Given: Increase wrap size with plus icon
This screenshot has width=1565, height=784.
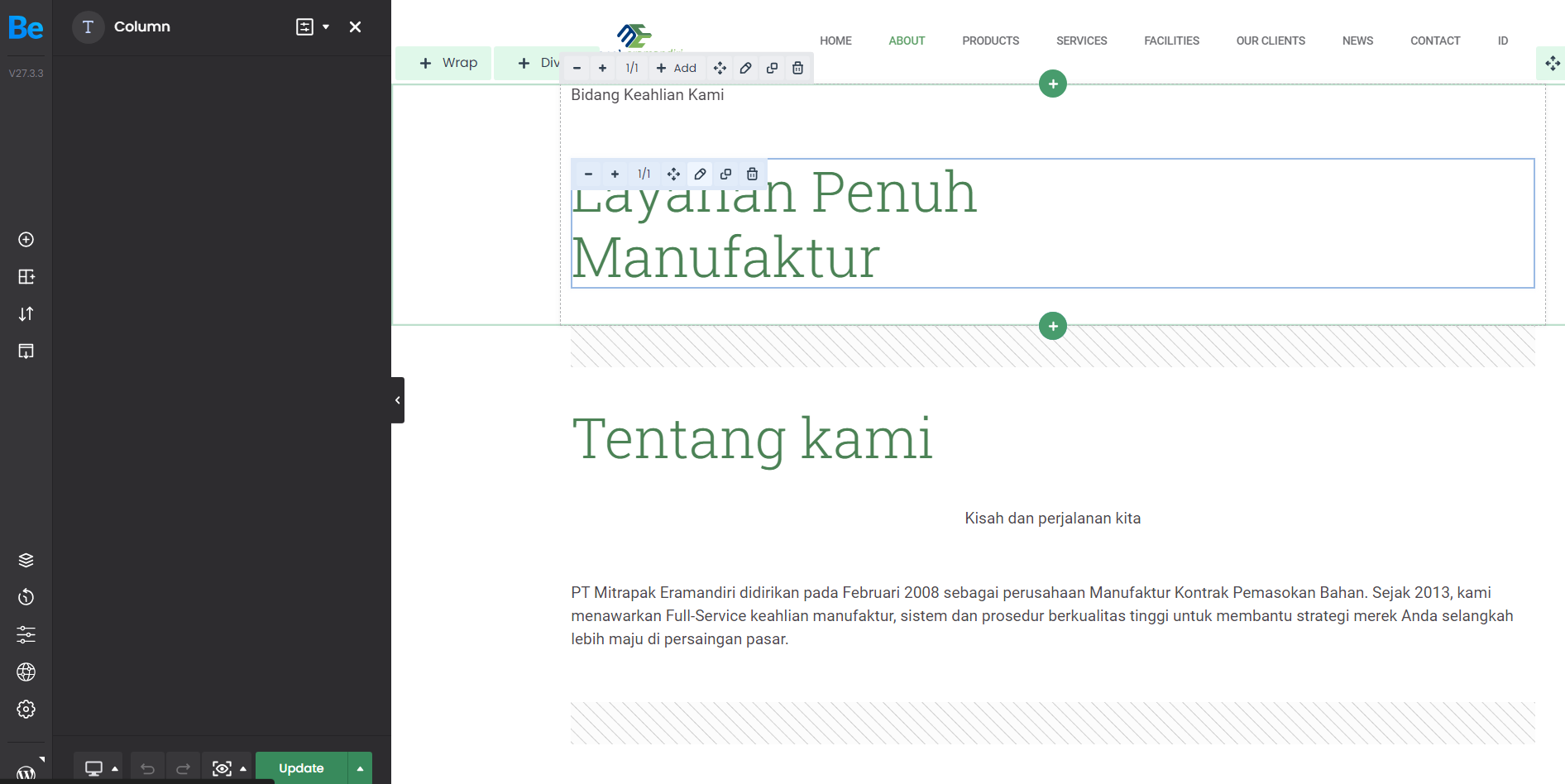Looking at the screenshot, I should click(602, 68).
